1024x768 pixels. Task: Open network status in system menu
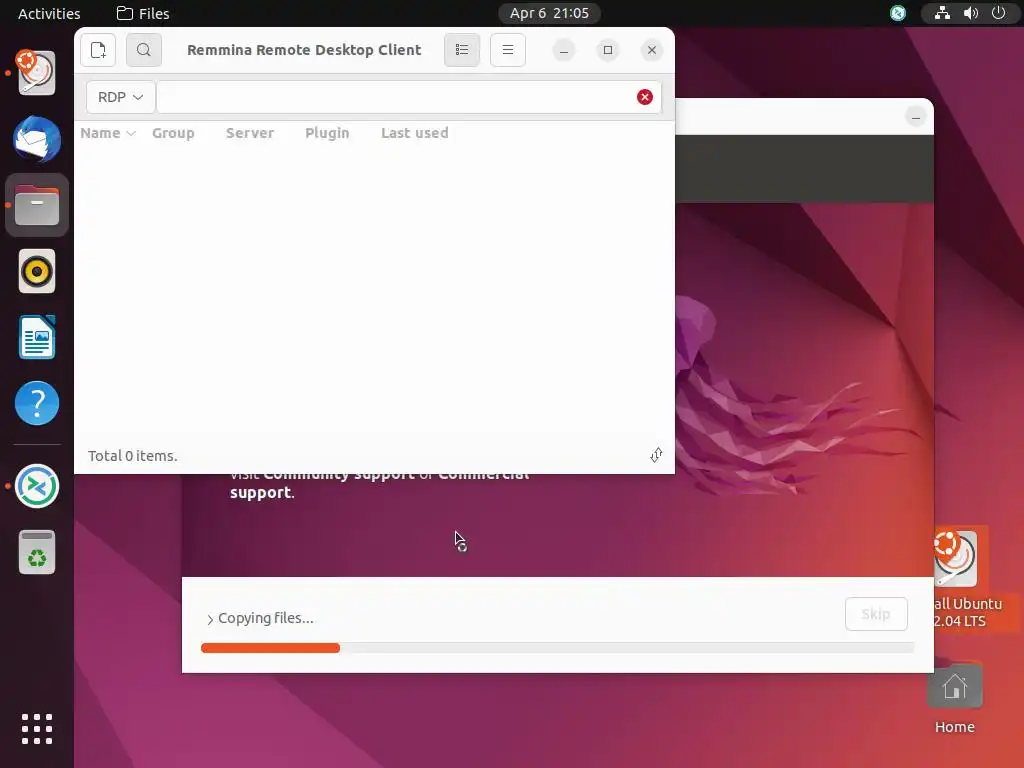(942, 13)
